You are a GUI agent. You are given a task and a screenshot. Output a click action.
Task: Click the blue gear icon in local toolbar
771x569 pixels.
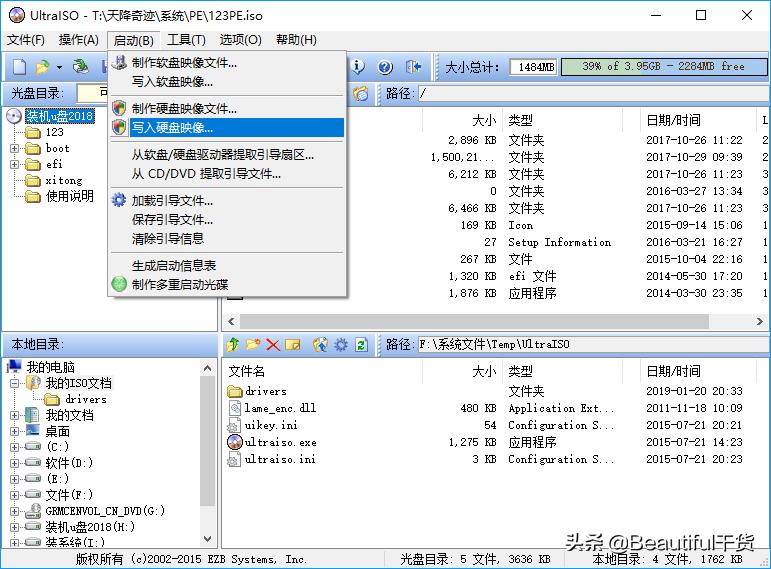point(341,345)
